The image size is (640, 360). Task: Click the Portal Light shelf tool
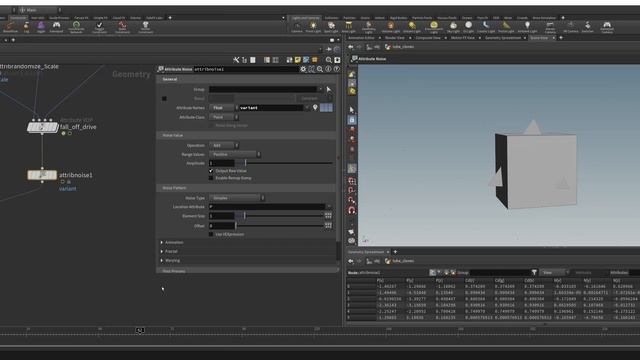click(x=506, y=27)
